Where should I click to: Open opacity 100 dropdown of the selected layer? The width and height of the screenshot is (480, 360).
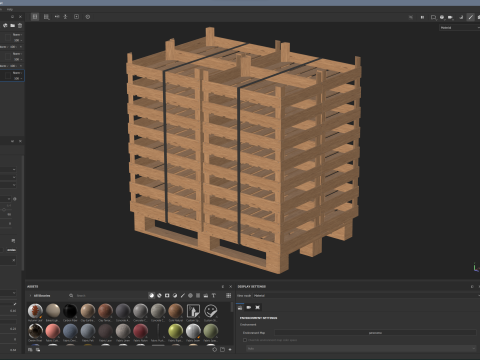pos(18,78)
